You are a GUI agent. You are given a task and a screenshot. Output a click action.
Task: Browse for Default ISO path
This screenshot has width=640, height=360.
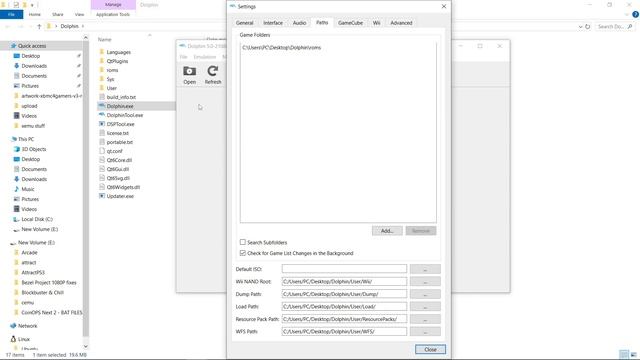(425, 269)
